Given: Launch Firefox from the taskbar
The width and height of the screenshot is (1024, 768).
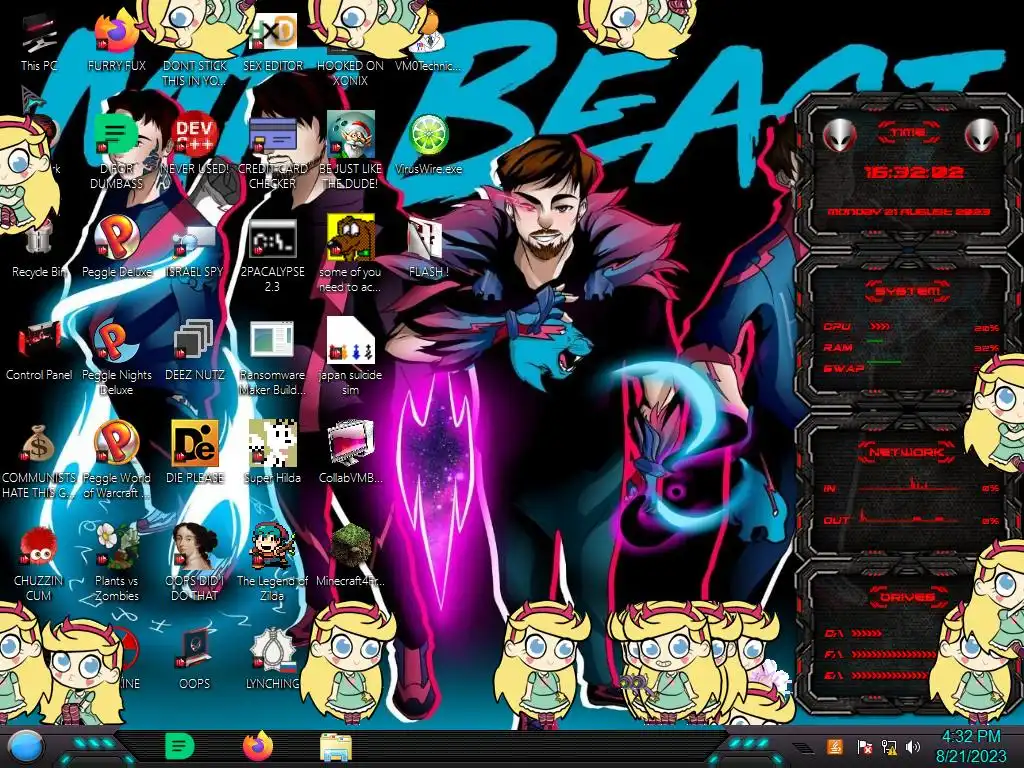Looking at the screenshot, I should [258, 746].
